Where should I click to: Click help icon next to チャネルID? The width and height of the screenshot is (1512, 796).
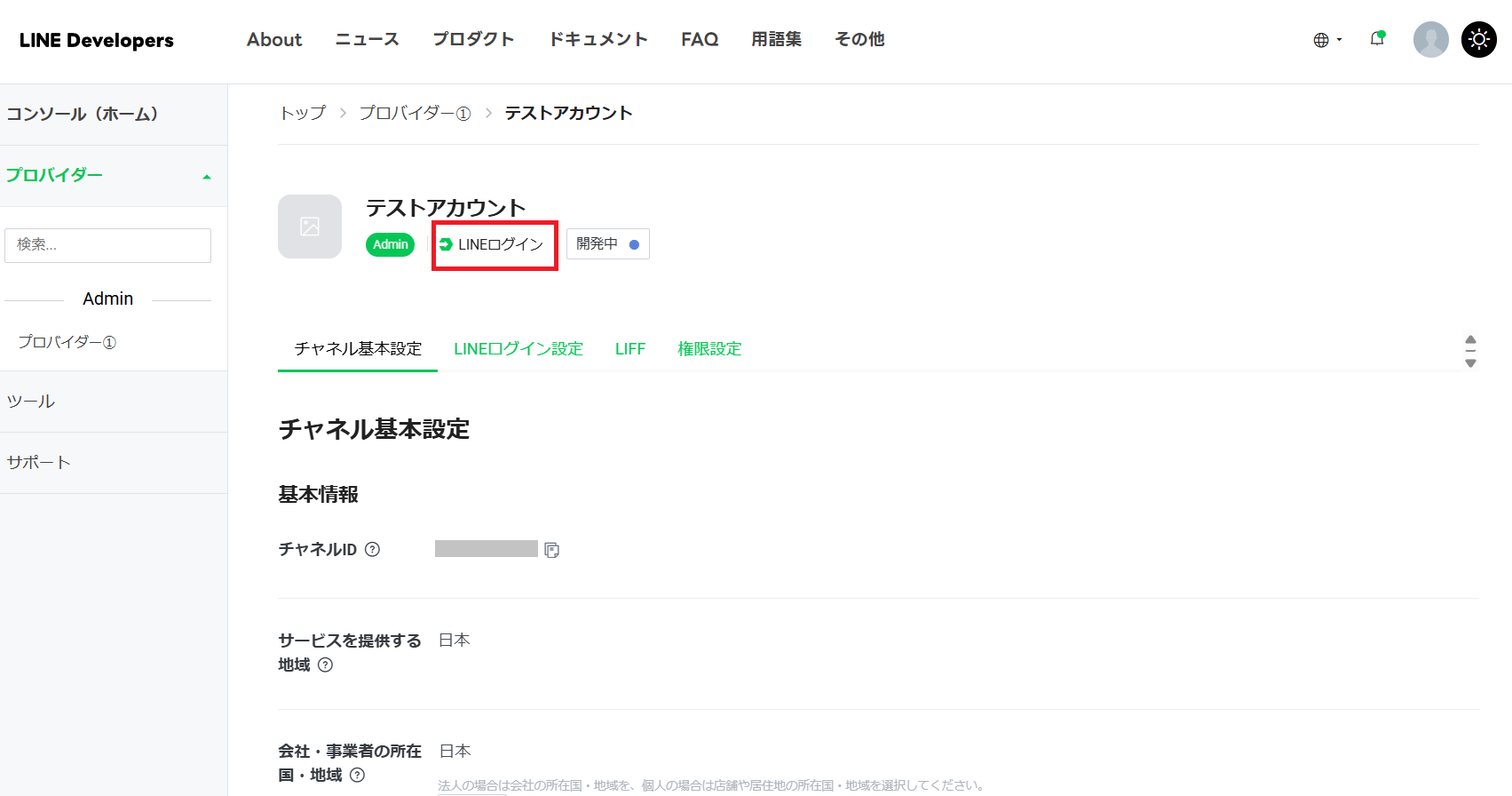[x=373, y=549]
